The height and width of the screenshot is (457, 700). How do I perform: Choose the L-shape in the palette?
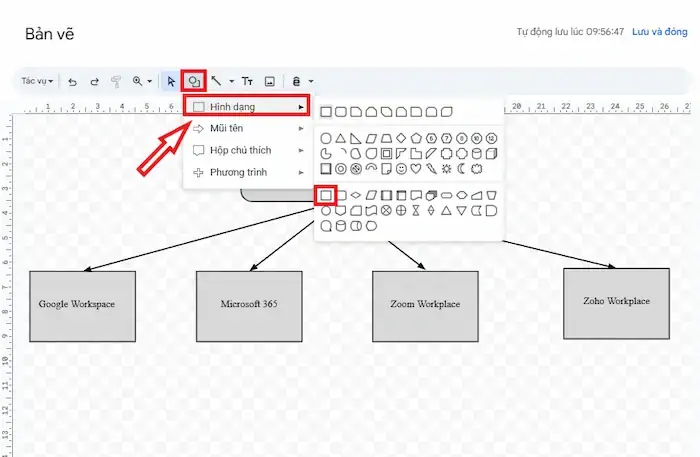416,154
